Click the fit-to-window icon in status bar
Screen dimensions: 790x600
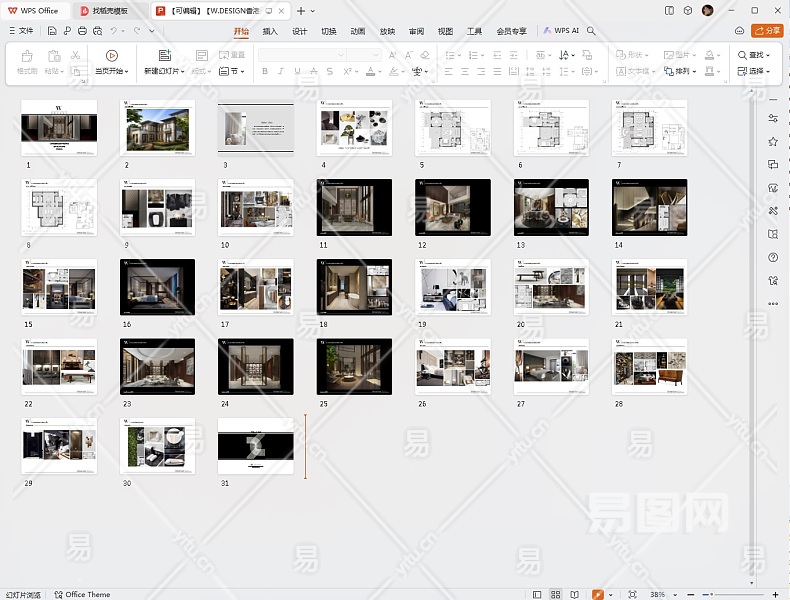(x=632, y=594)
